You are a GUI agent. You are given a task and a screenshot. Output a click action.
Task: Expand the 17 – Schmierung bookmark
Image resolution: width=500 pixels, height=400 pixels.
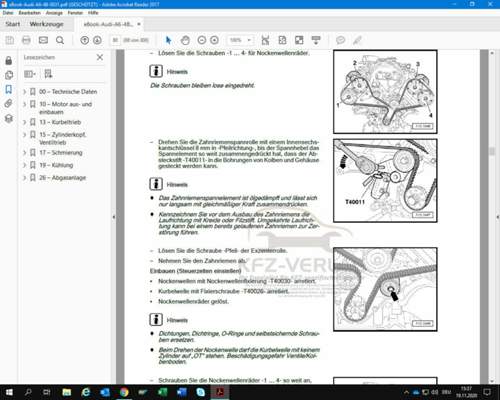(25, 153)
